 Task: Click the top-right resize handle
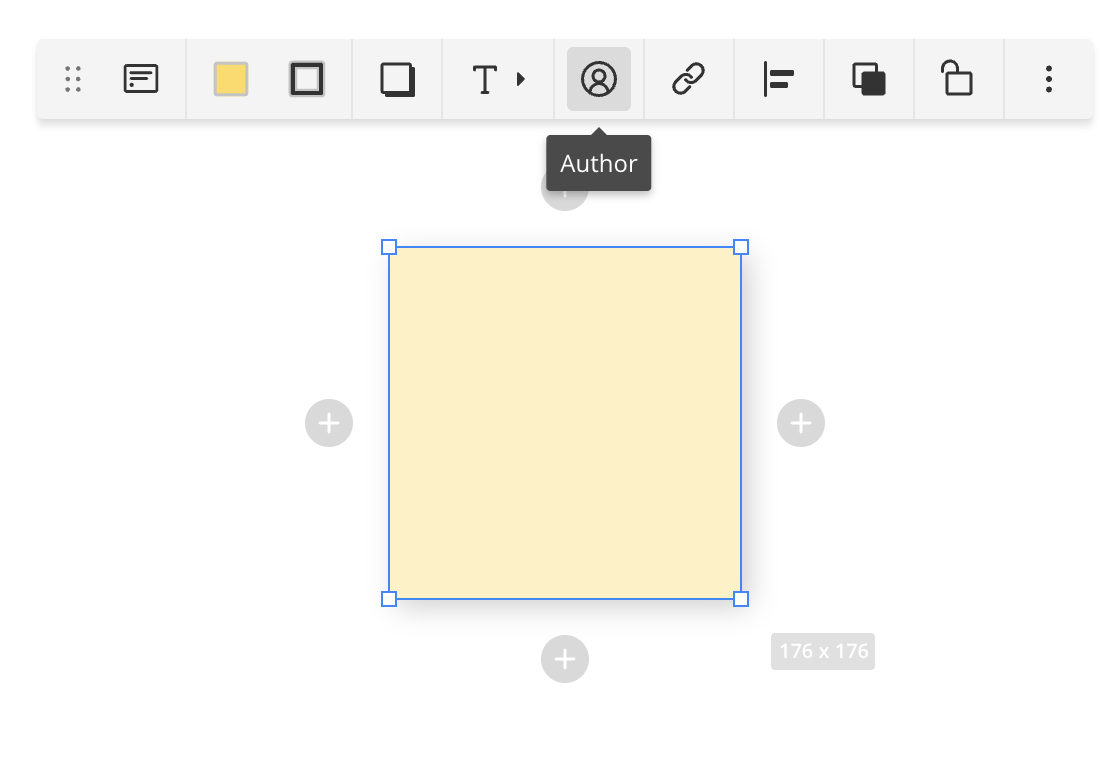click(x=741, y=247)
